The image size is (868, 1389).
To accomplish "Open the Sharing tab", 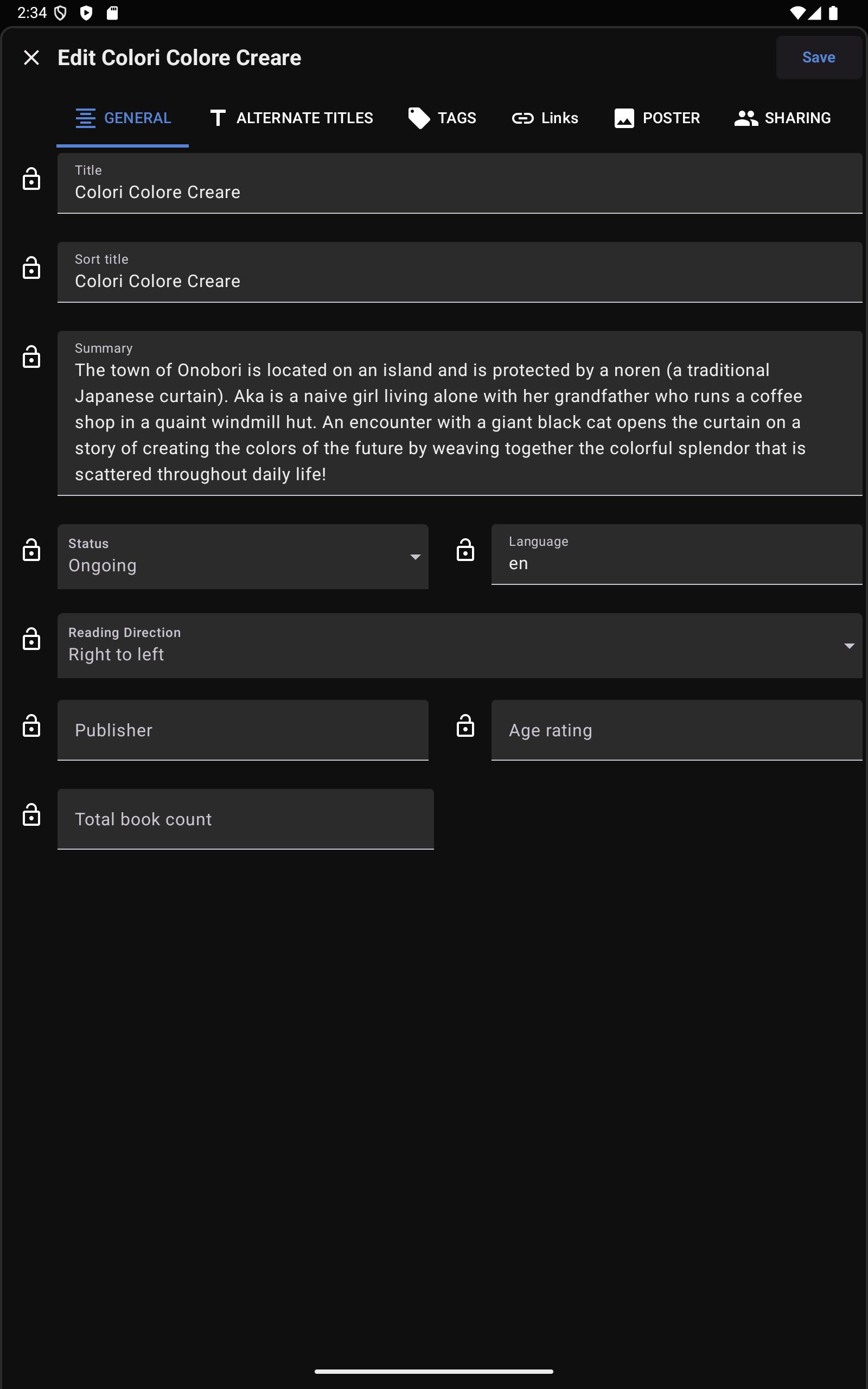I will (x=782, y=118).
